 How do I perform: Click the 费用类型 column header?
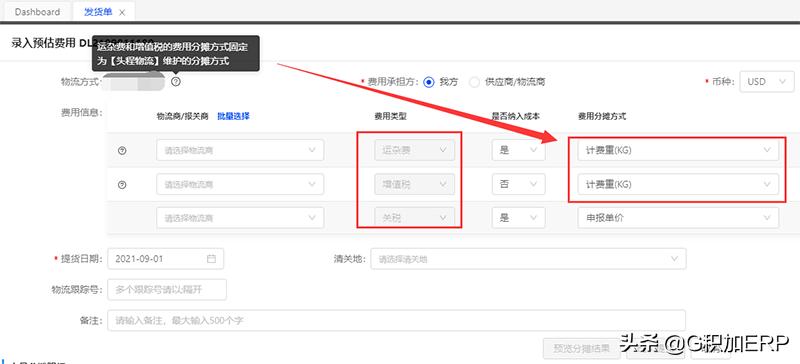click(390, 116)
